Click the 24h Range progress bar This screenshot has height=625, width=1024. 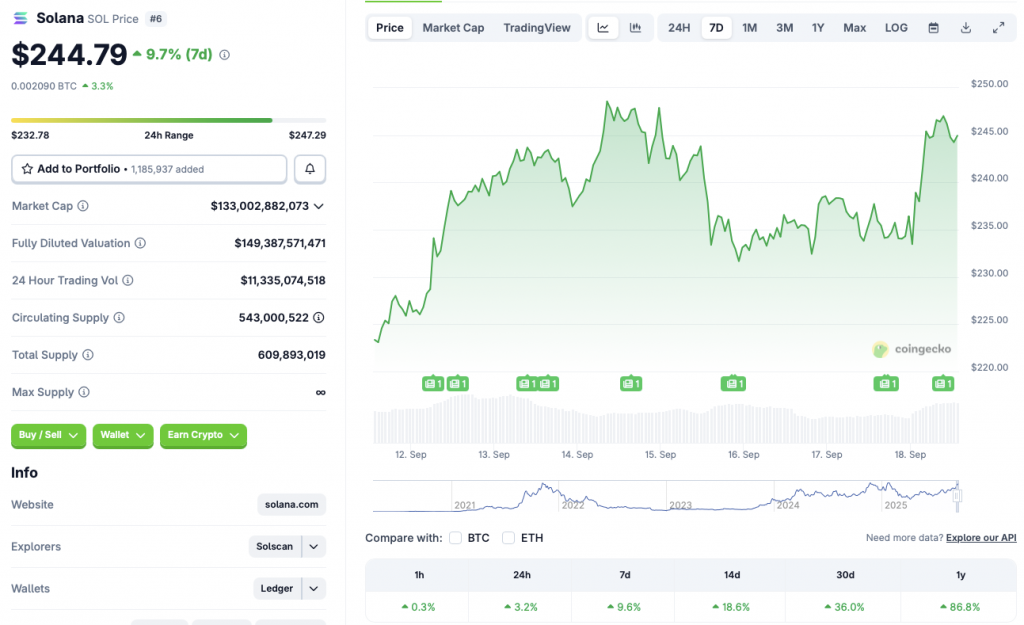click(x=168, y=120)
